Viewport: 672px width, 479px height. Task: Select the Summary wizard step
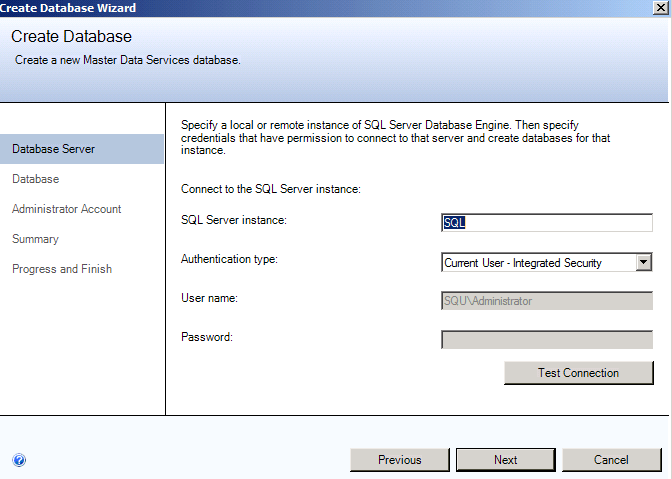[x=35, y=239]
